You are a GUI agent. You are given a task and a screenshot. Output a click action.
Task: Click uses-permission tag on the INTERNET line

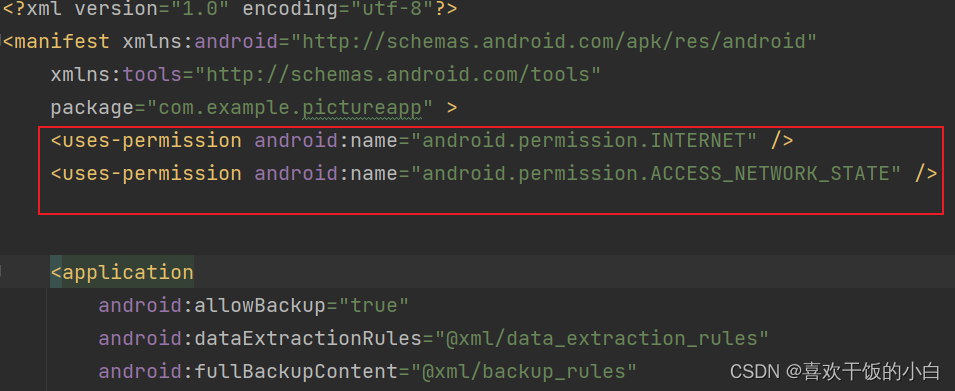[146, 141]
